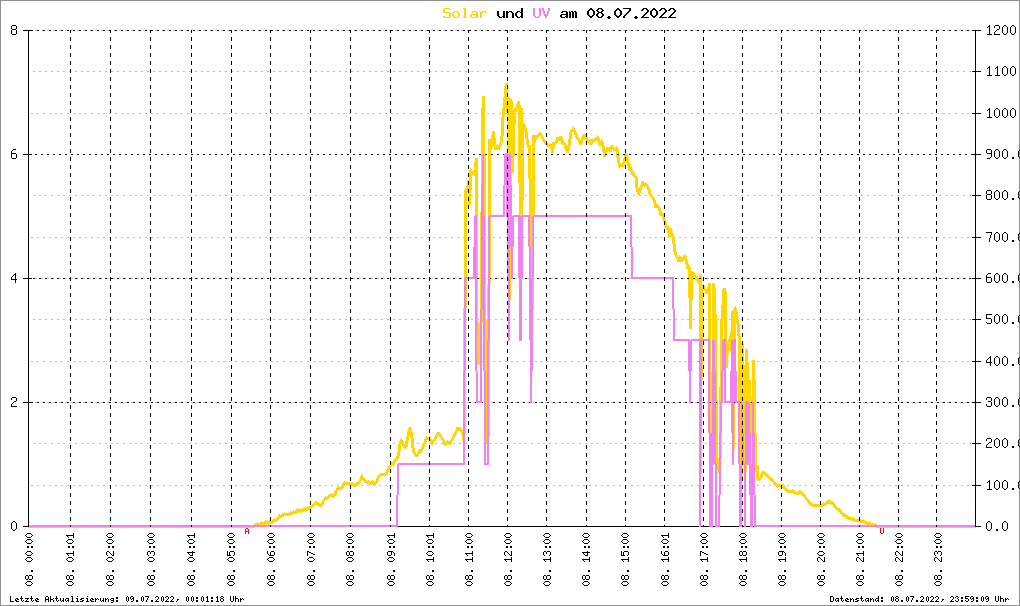The image size is (1020, 606).
Task: Click the right axis value '300.0'
Action: click(x=1001, y=402)
